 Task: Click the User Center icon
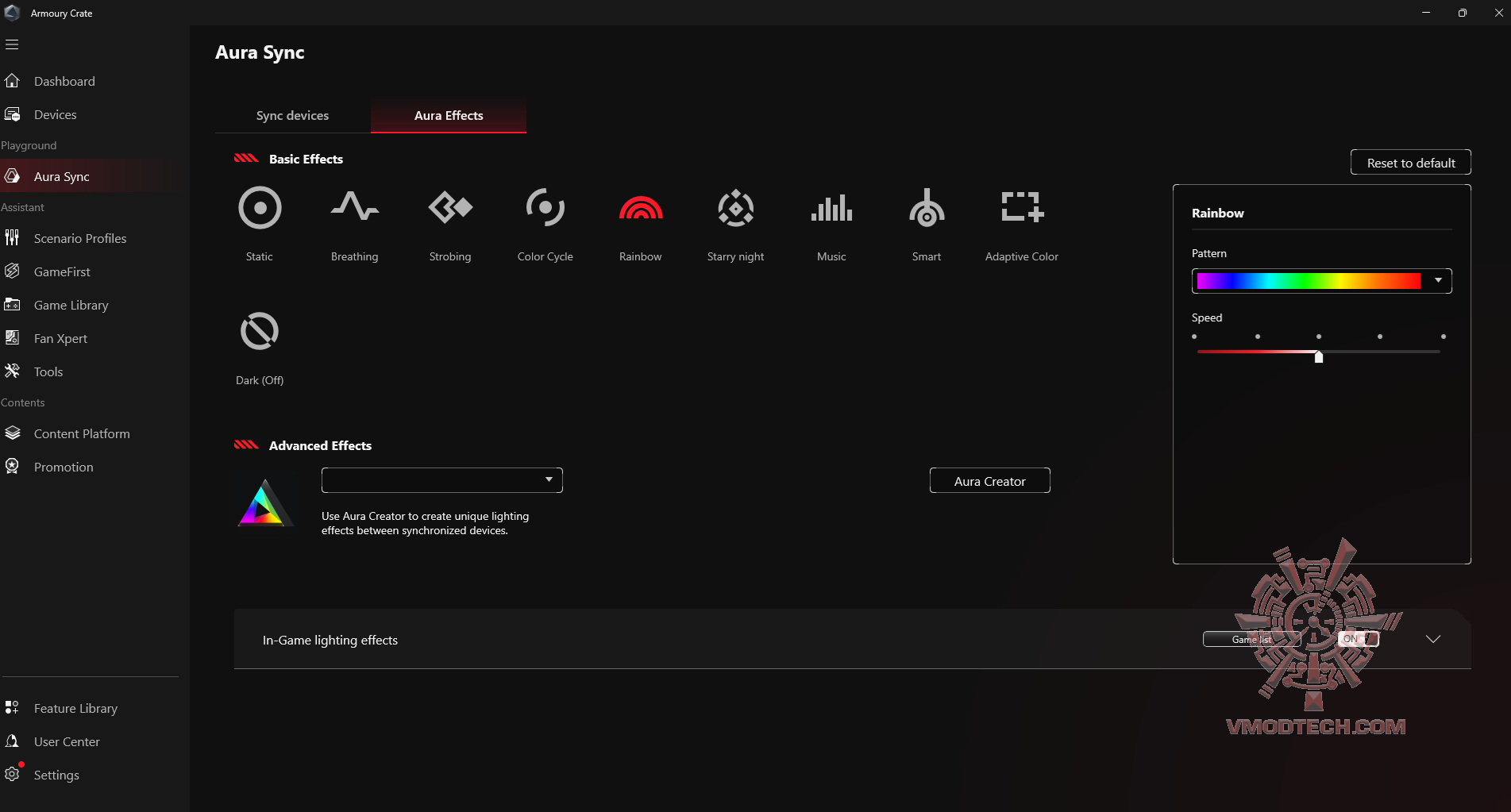(12, 741)
